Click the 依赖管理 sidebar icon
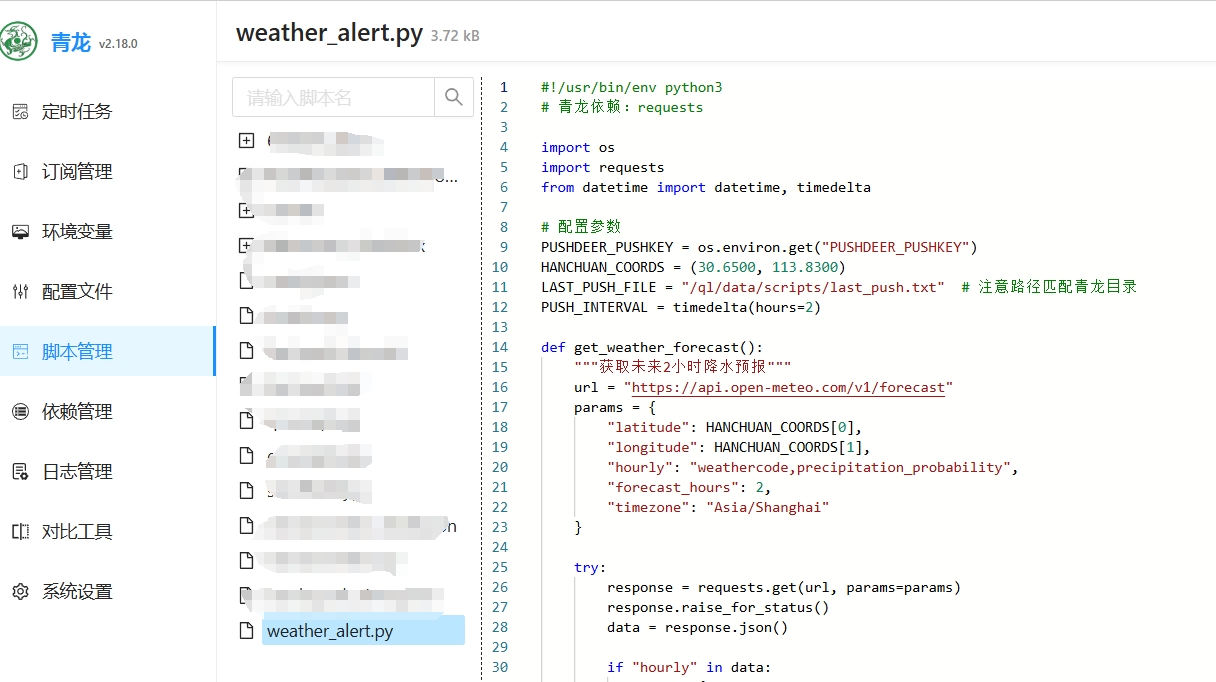The image size is (1216, 682). [x=20, y=412]
